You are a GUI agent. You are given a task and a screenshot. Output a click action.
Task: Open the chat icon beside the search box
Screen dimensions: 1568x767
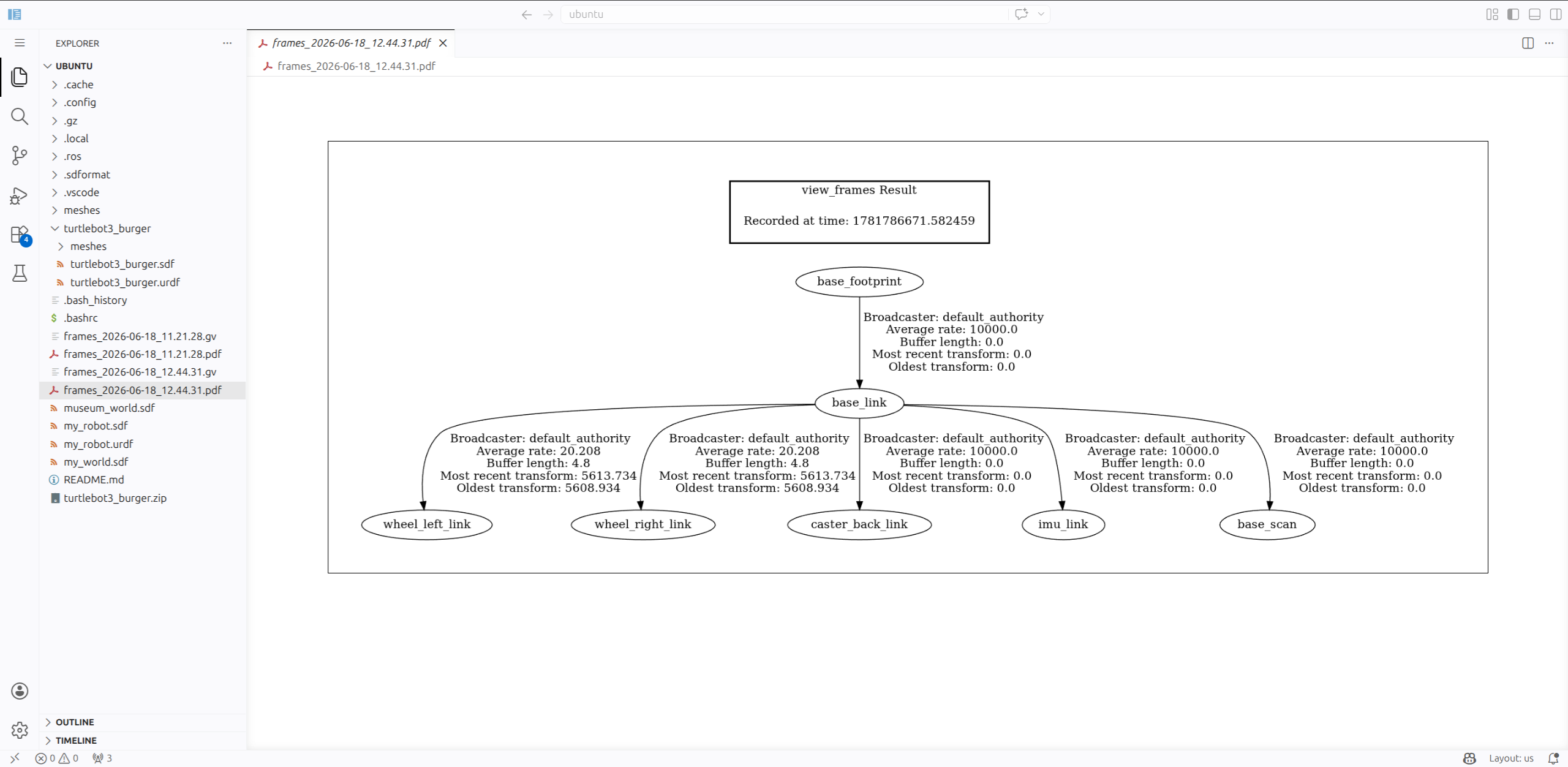1021,14
